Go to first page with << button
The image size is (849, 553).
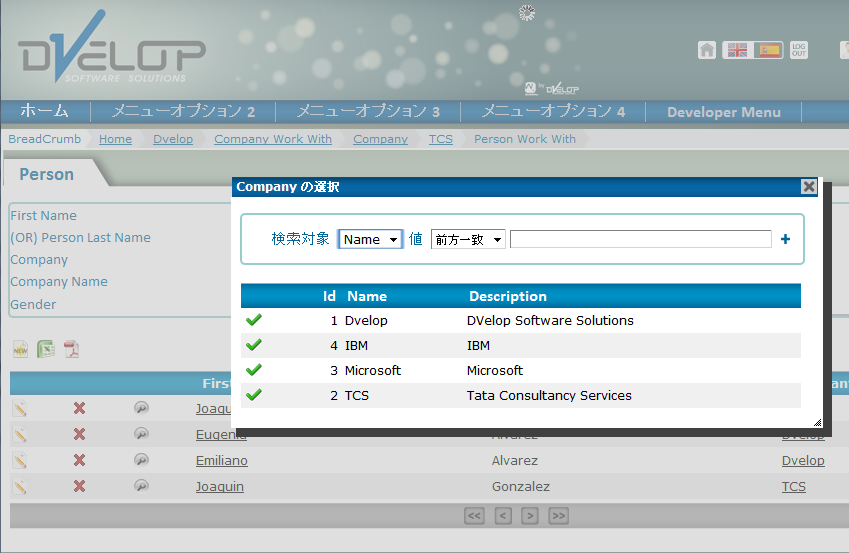tap(474, 516)
